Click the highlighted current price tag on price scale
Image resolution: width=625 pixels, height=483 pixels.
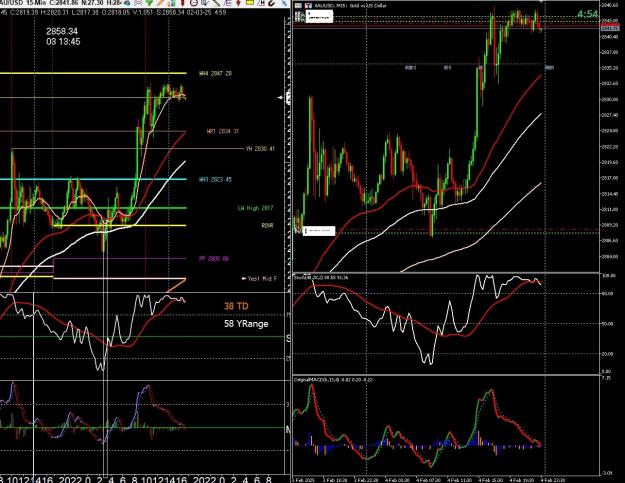609,28
